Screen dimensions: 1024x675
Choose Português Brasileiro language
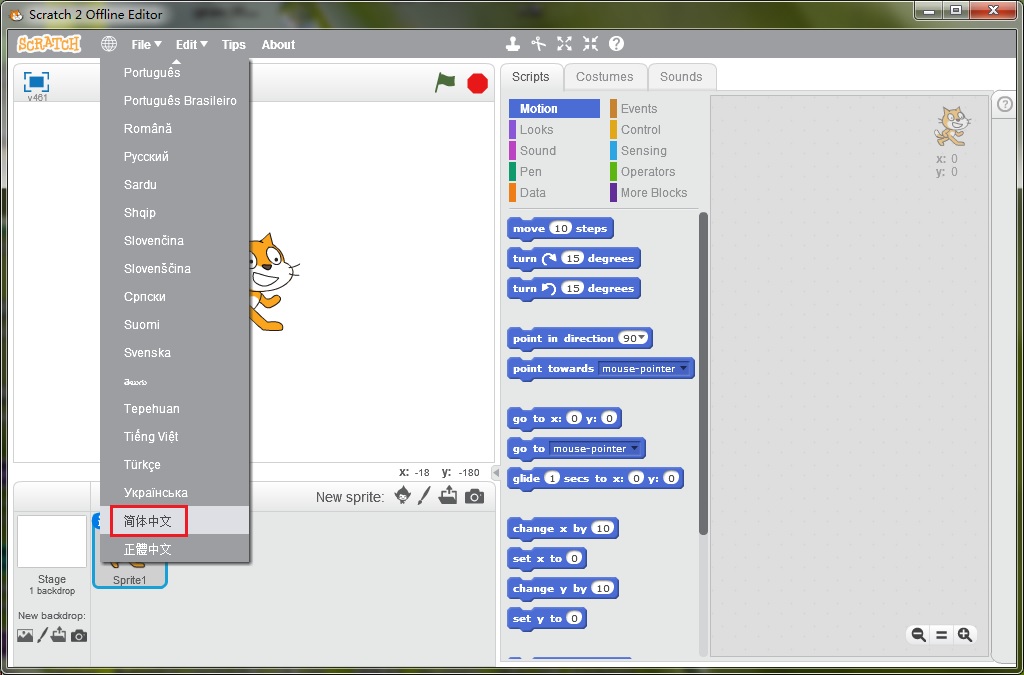tap(175, 101)
